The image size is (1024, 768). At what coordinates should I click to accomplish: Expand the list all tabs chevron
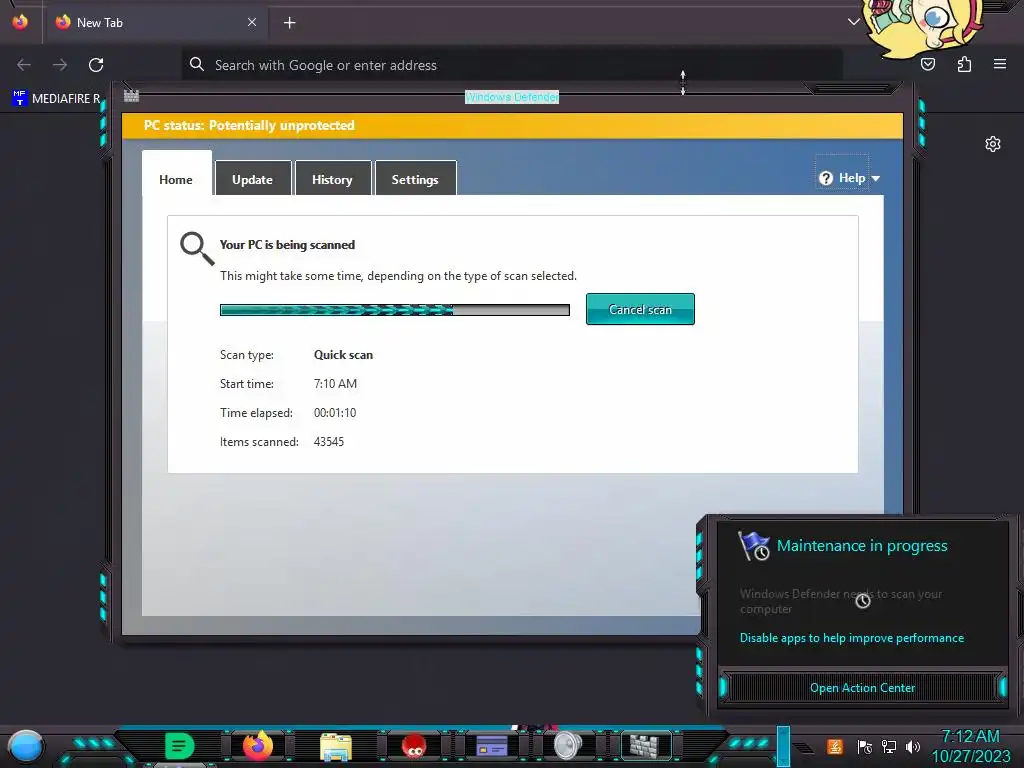(x=853, y=22)
